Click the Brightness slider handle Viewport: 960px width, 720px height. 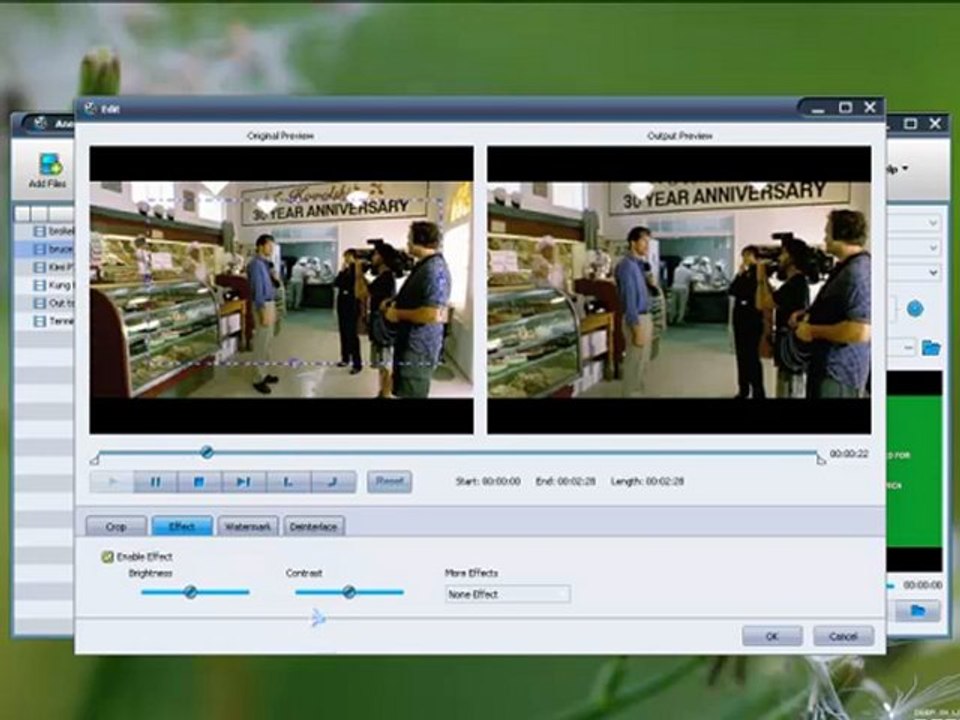pyautogui.click(x=190, y=592)
